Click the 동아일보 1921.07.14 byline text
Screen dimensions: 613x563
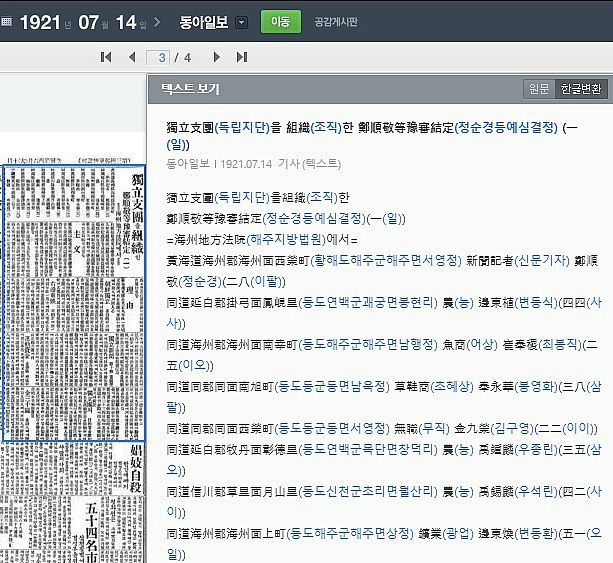[x=253, y=163]
